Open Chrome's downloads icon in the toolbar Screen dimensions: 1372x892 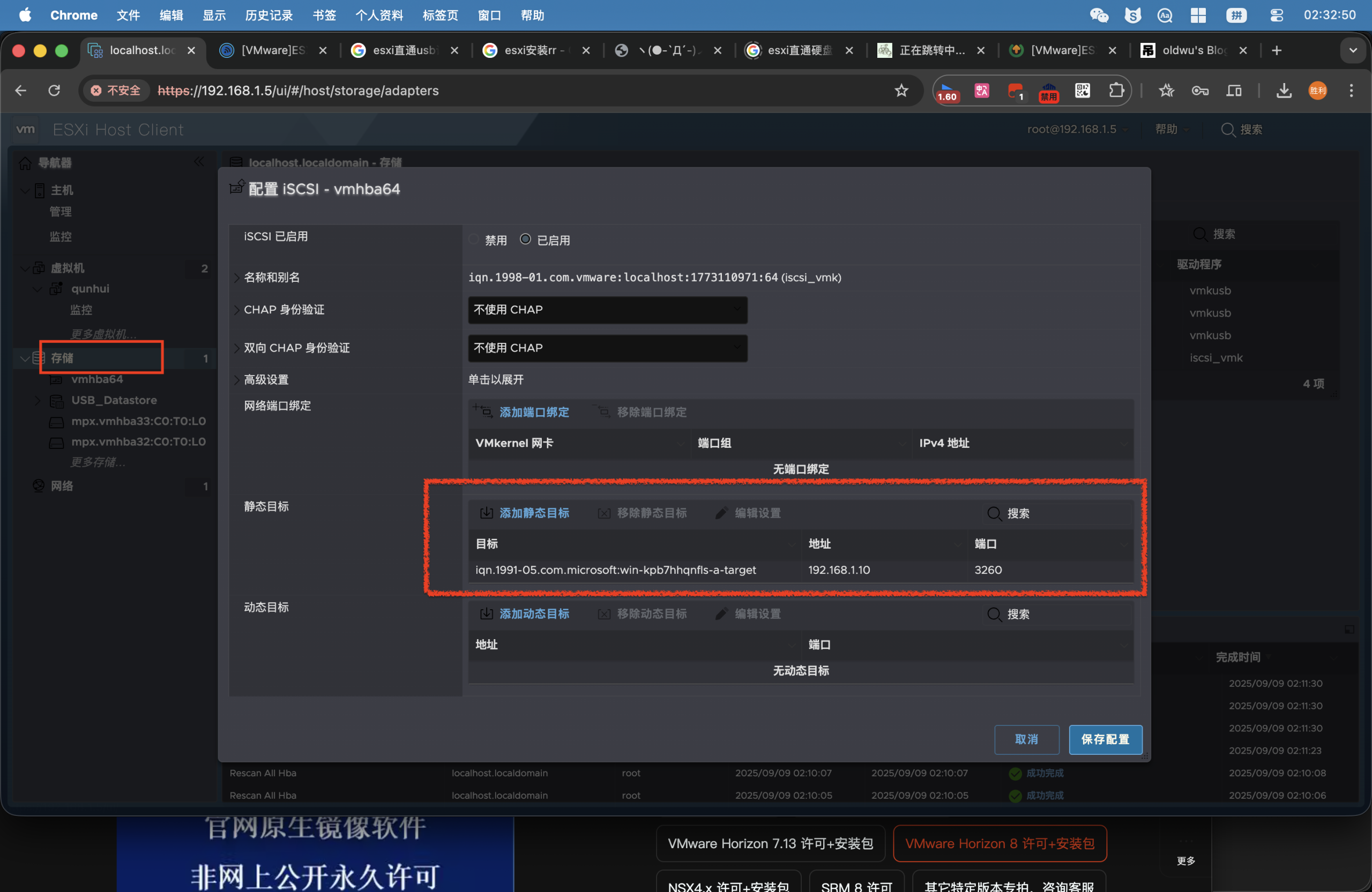(x=1284, y=91)
